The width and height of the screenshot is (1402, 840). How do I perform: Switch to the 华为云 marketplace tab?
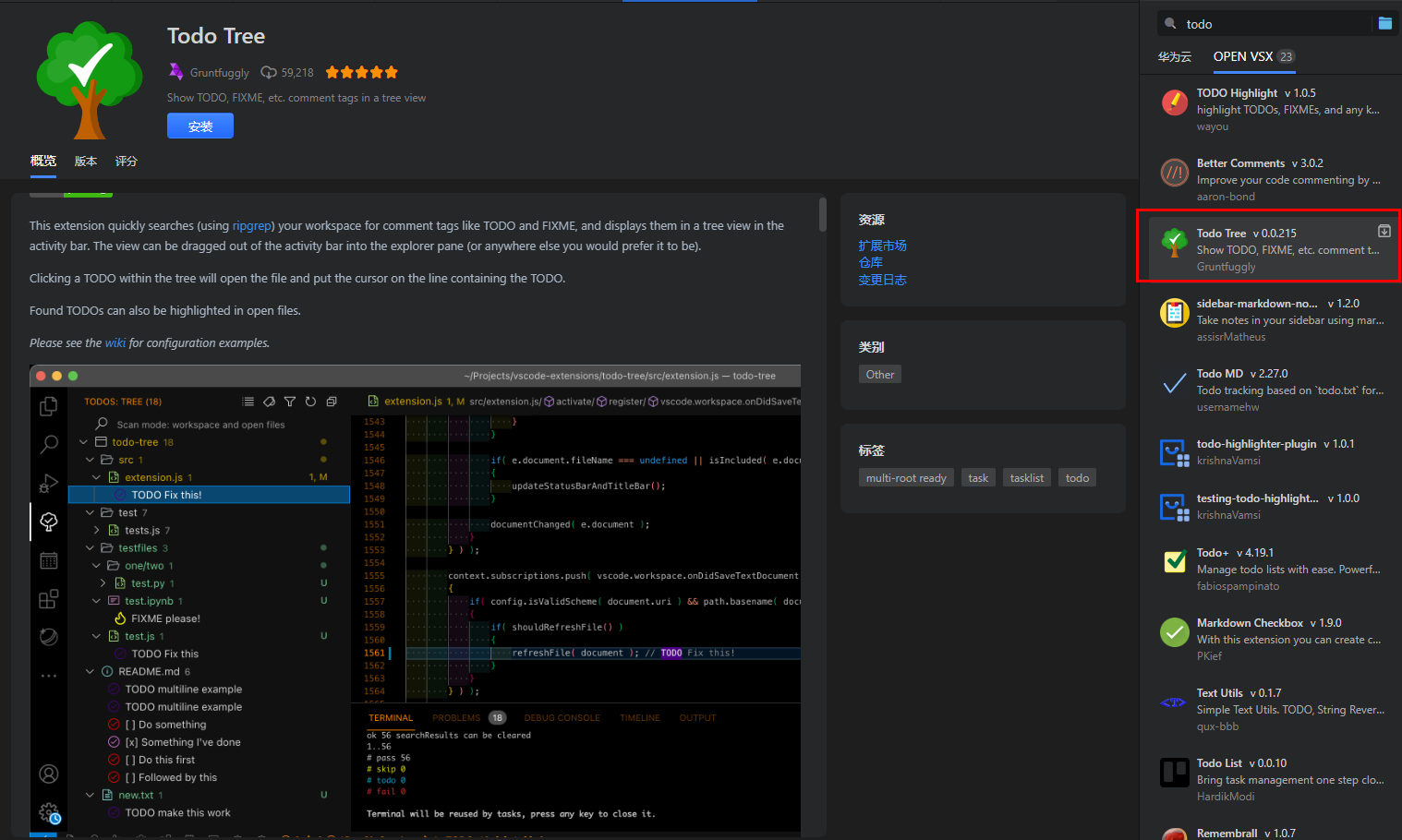(1175, 56)
